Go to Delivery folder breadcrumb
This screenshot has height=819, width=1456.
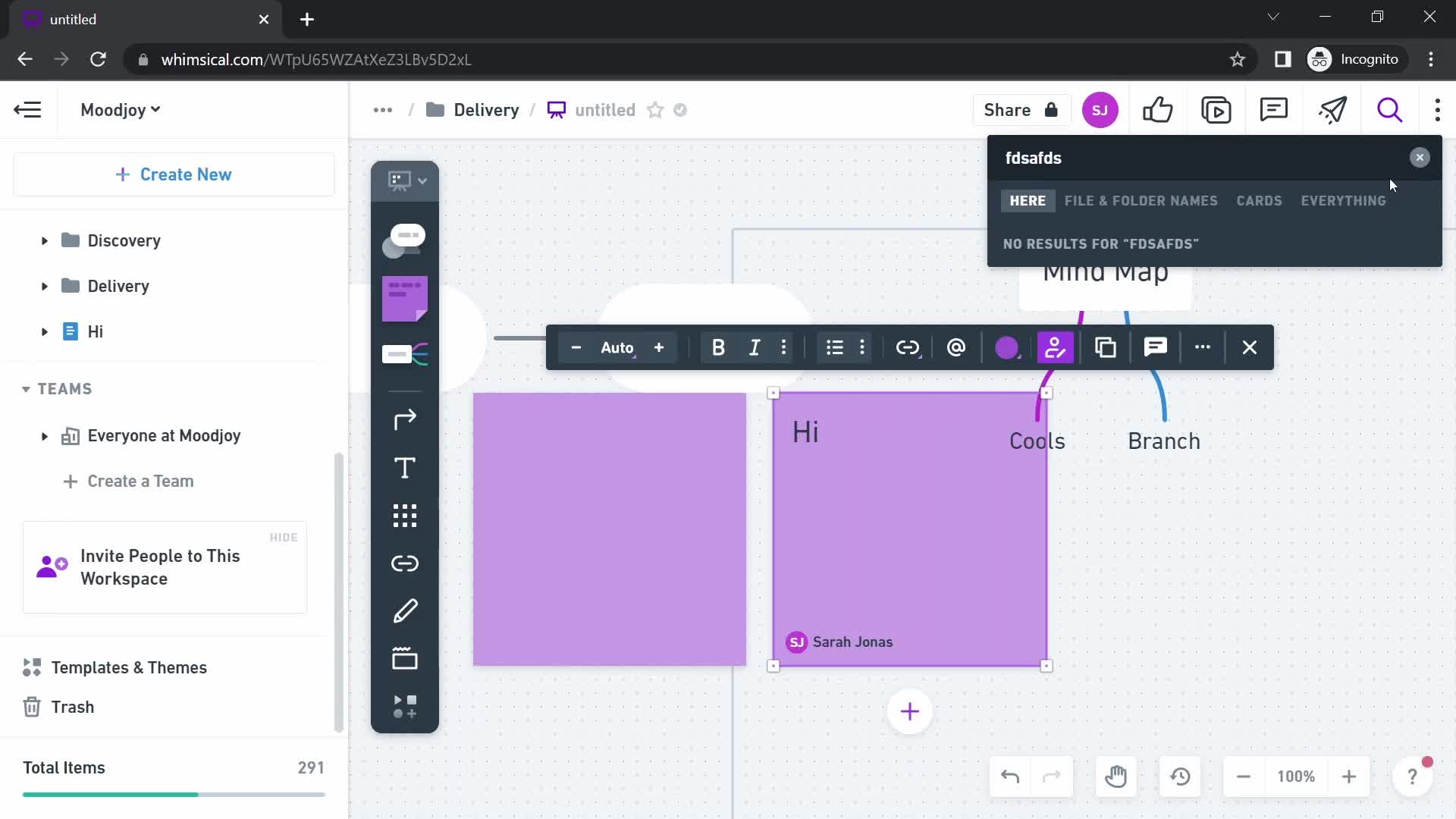pos(473,110)
